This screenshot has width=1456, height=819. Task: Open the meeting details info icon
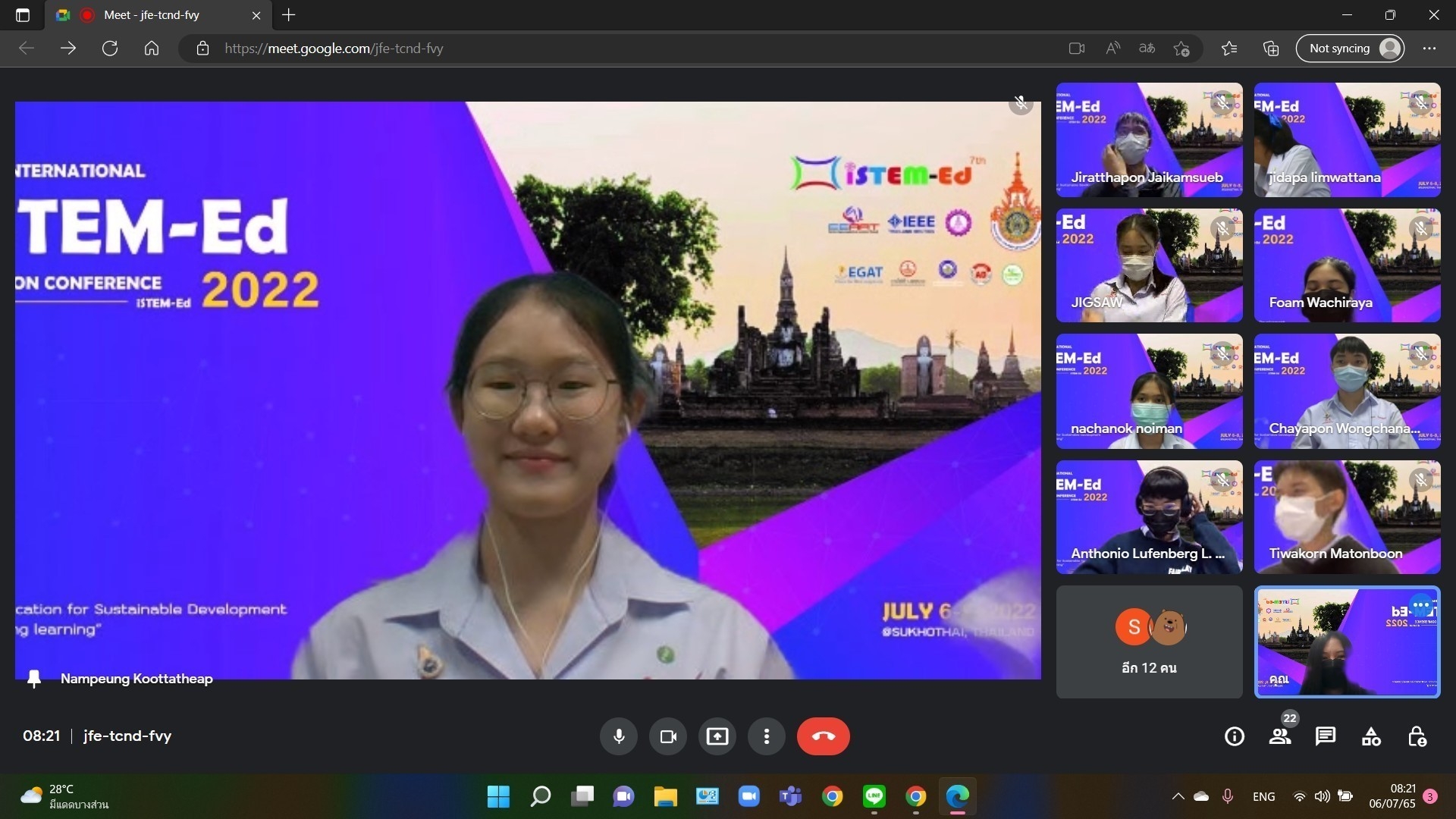point(1235,736)
